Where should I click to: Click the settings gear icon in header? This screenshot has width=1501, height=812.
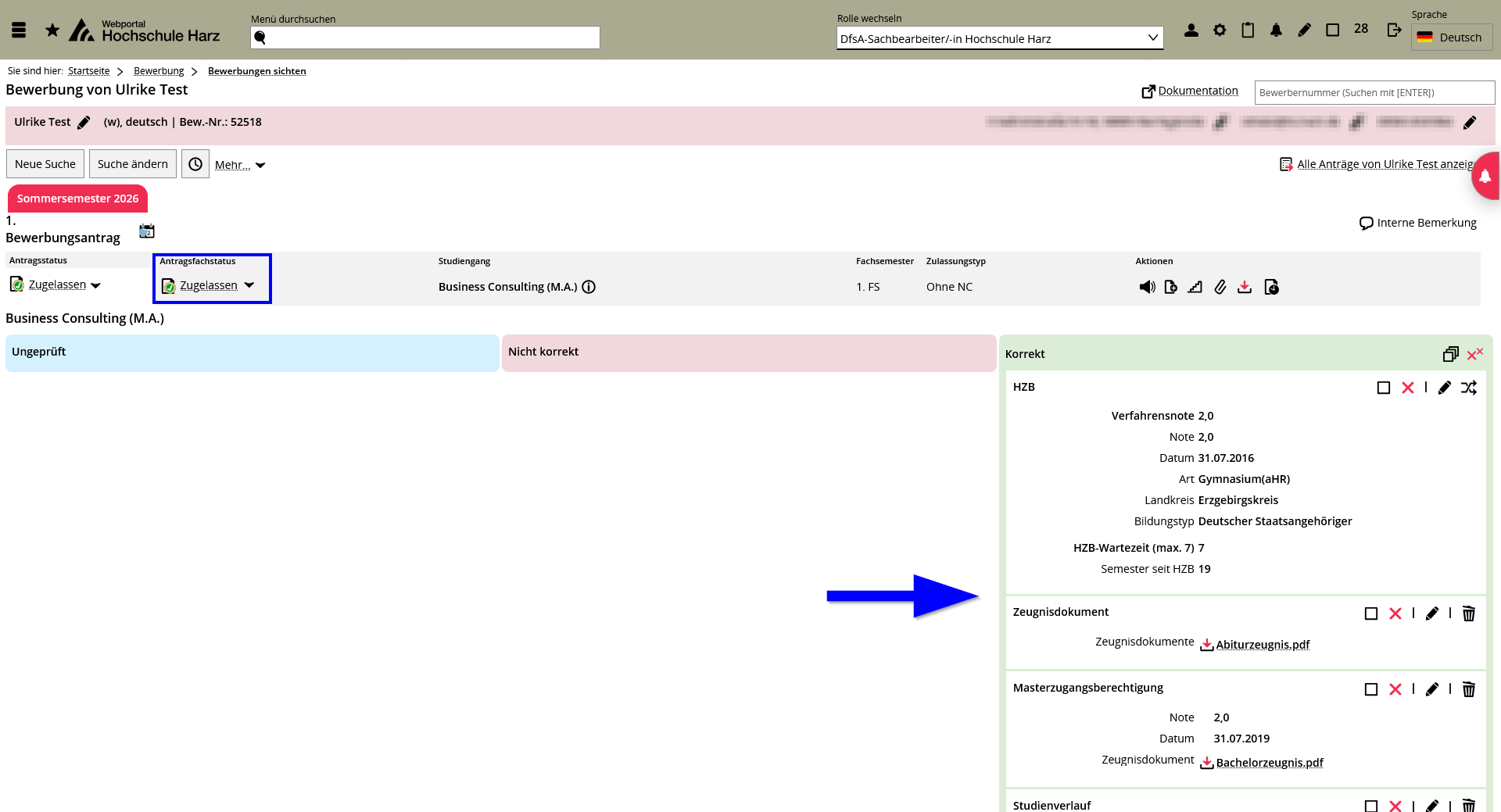pos(1220,30)
